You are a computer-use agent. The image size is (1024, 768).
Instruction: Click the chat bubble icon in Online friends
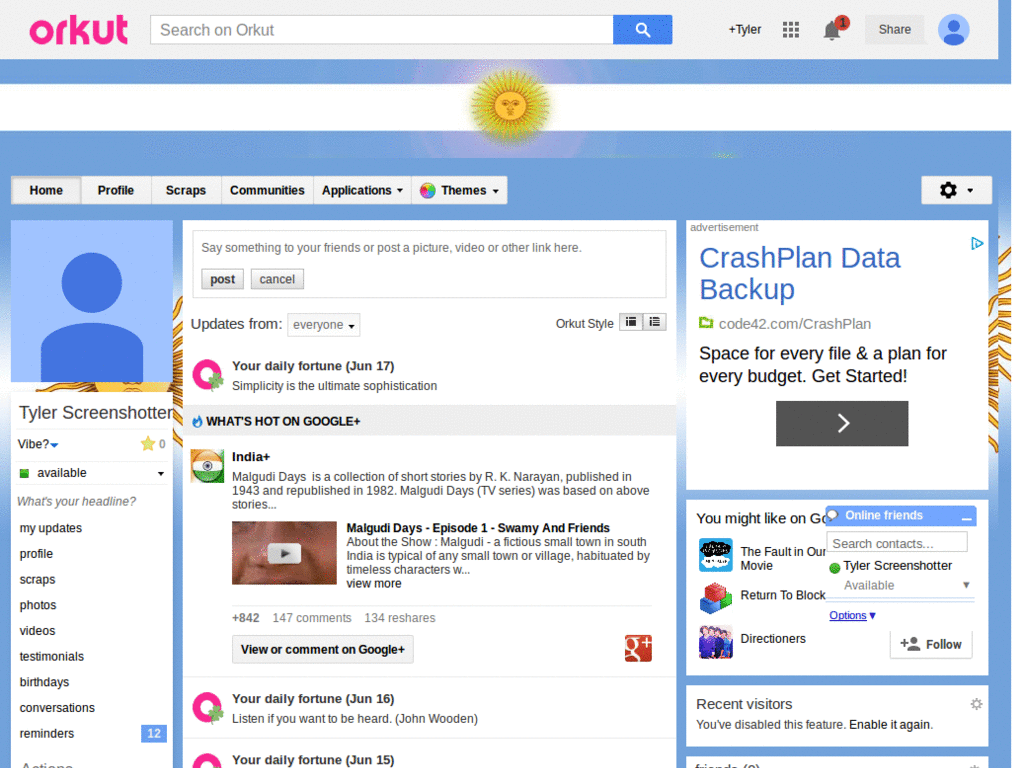click(x=833, y=515)
